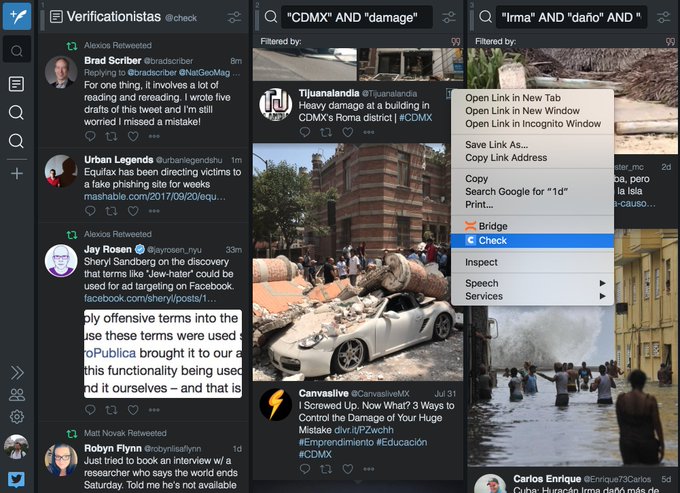Image resolution: width=680 pixels, height=493 pixels.
Task: Click the @bradscriber reply mention
Action: click(x=152, y=72)
